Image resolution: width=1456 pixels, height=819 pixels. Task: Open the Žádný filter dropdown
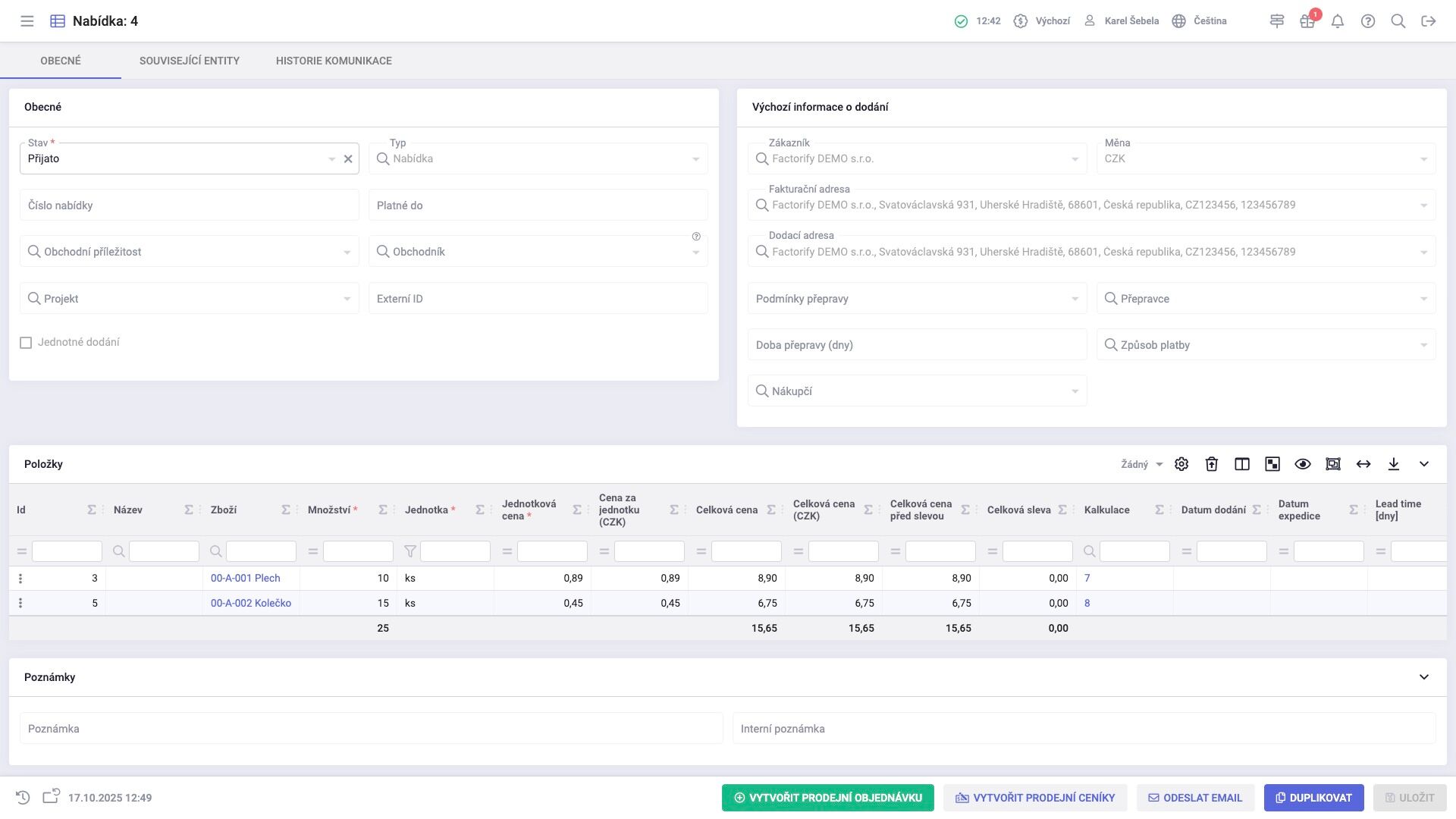1142,464
